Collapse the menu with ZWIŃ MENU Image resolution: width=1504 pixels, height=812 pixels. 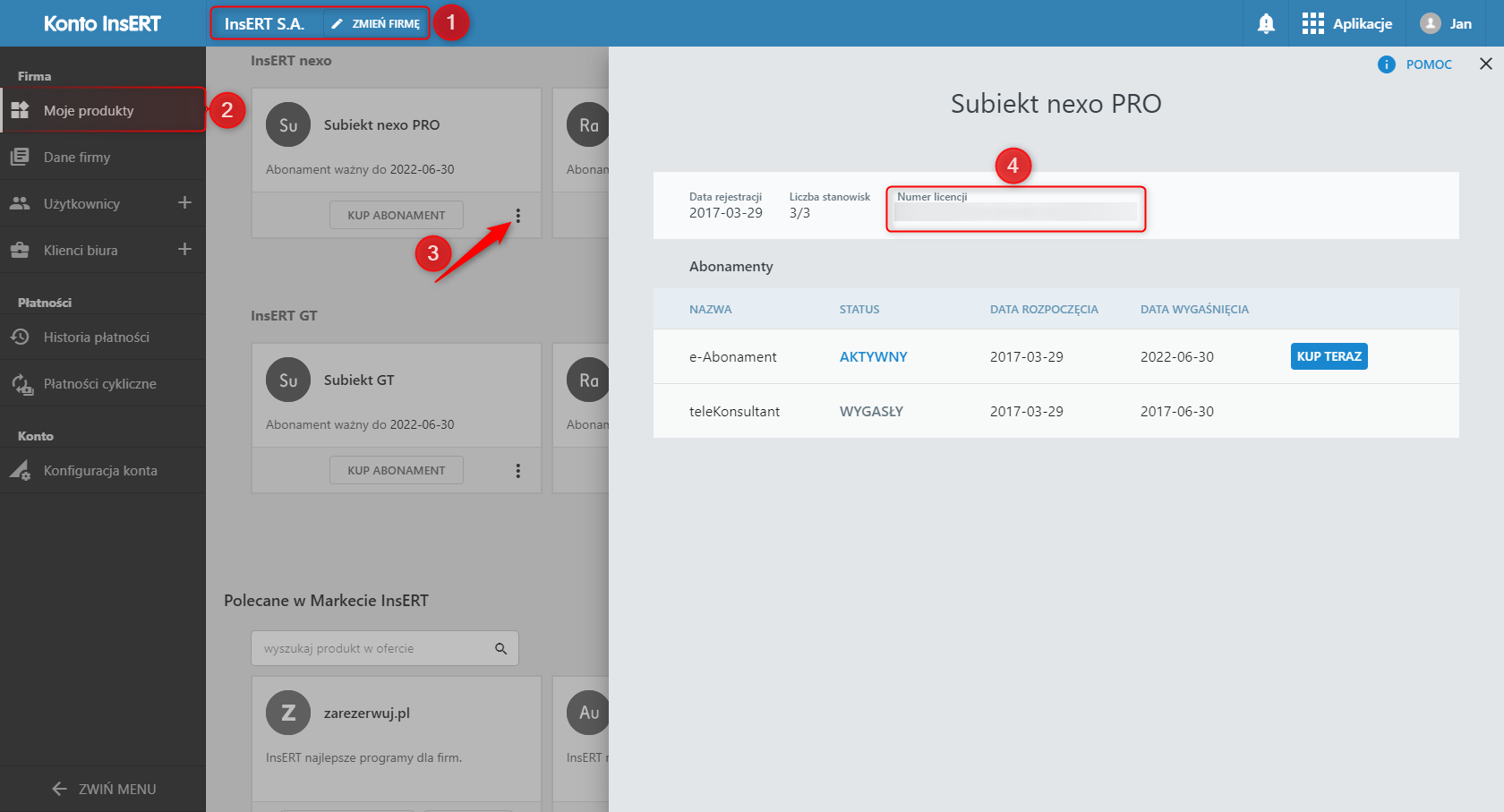tap(104, 789)
